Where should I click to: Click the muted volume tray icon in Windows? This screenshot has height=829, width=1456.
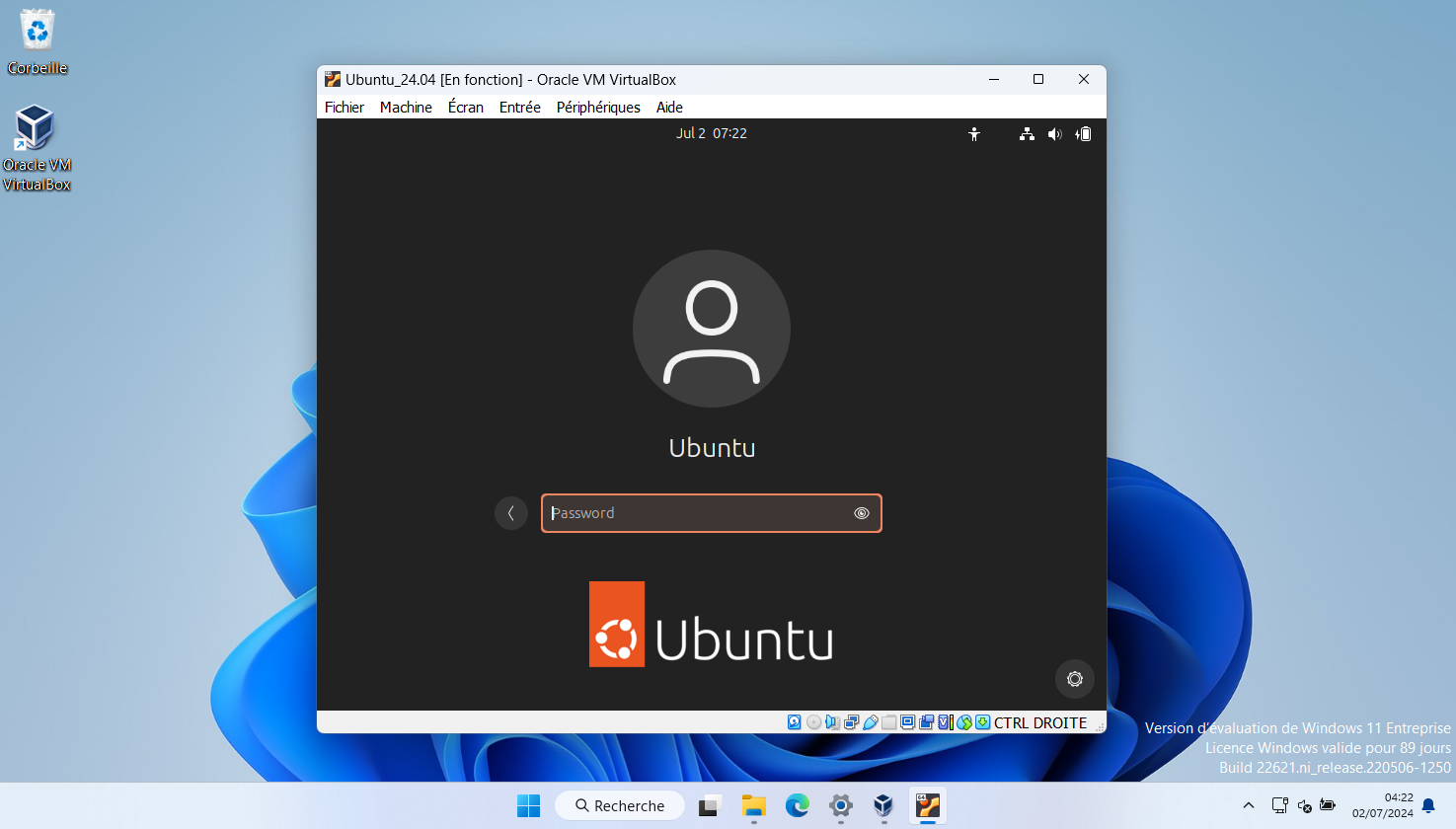pos(1304,806)
